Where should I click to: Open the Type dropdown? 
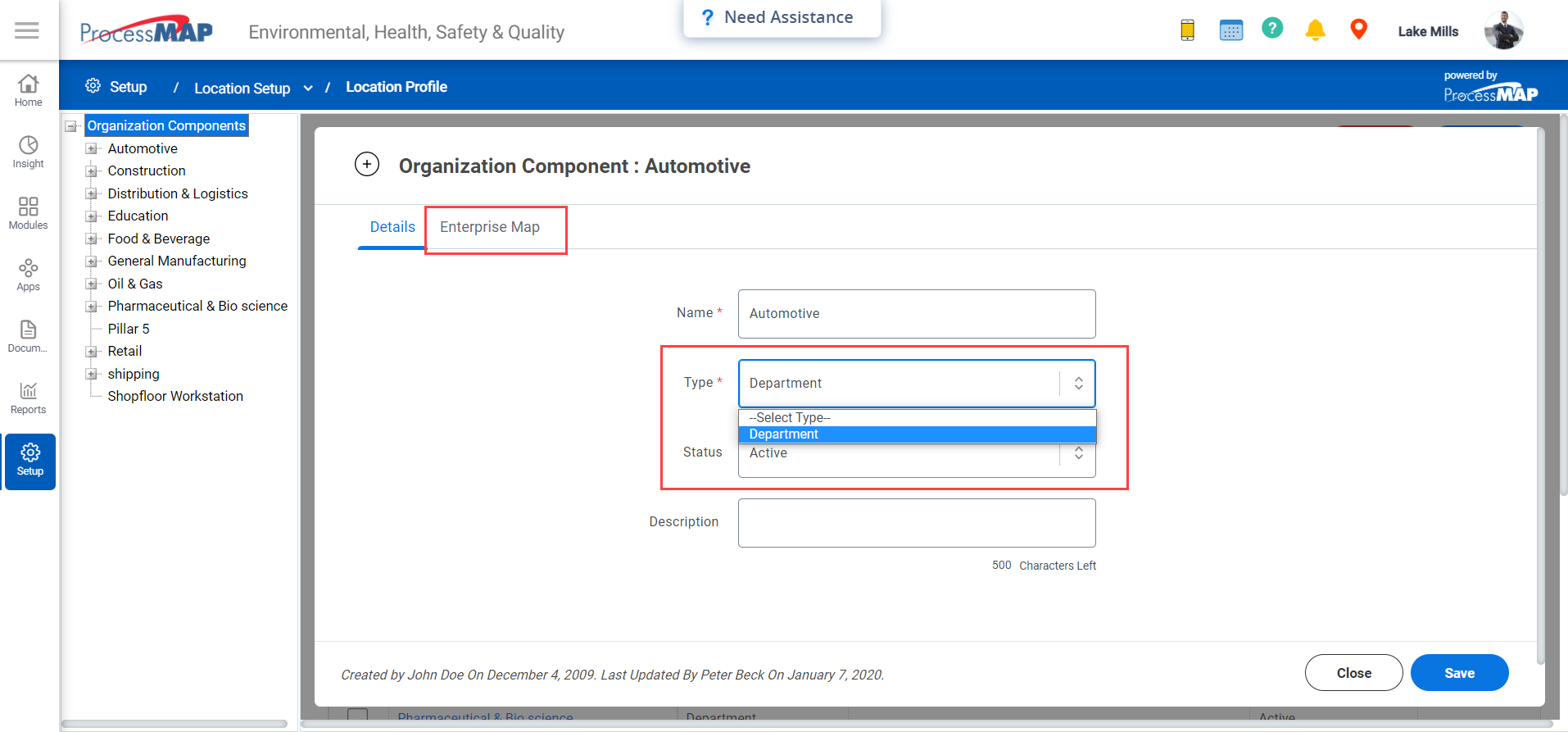(x=917, y=384)
